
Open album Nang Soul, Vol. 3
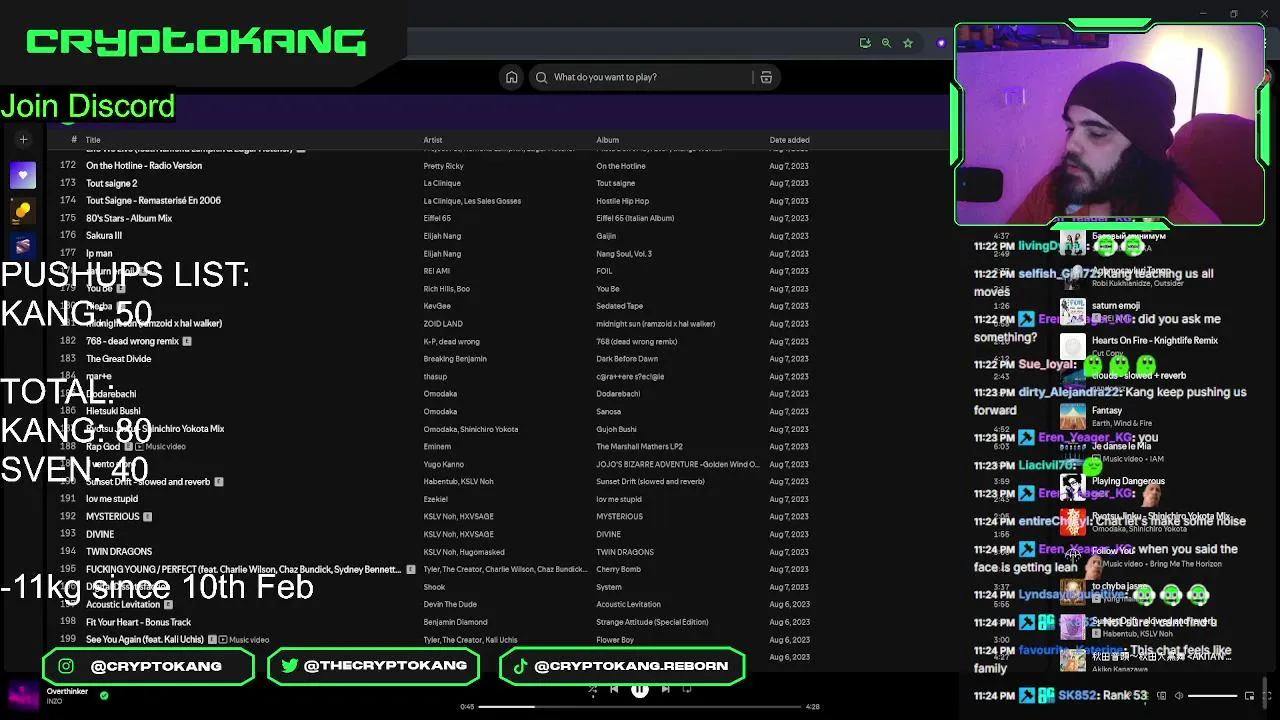[x=624, y=254]
